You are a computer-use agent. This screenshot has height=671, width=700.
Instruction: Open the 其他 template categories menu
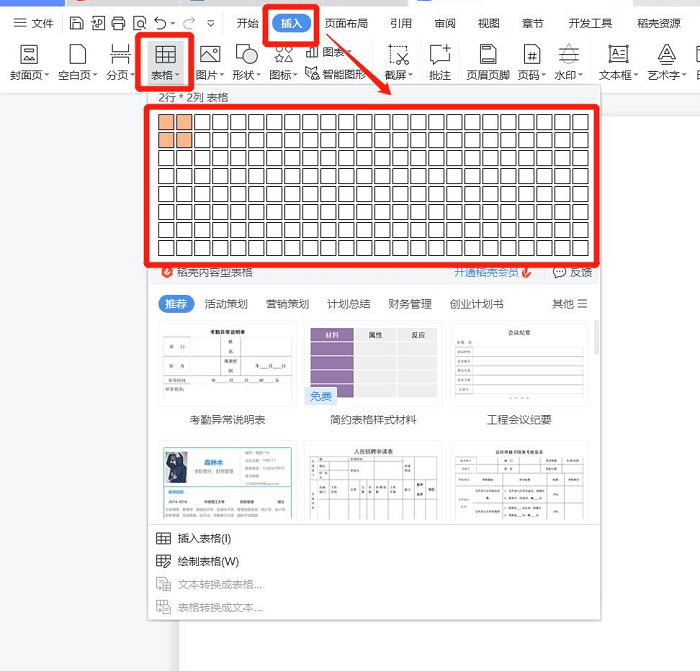pyautogui.click(x=569, y=304)
